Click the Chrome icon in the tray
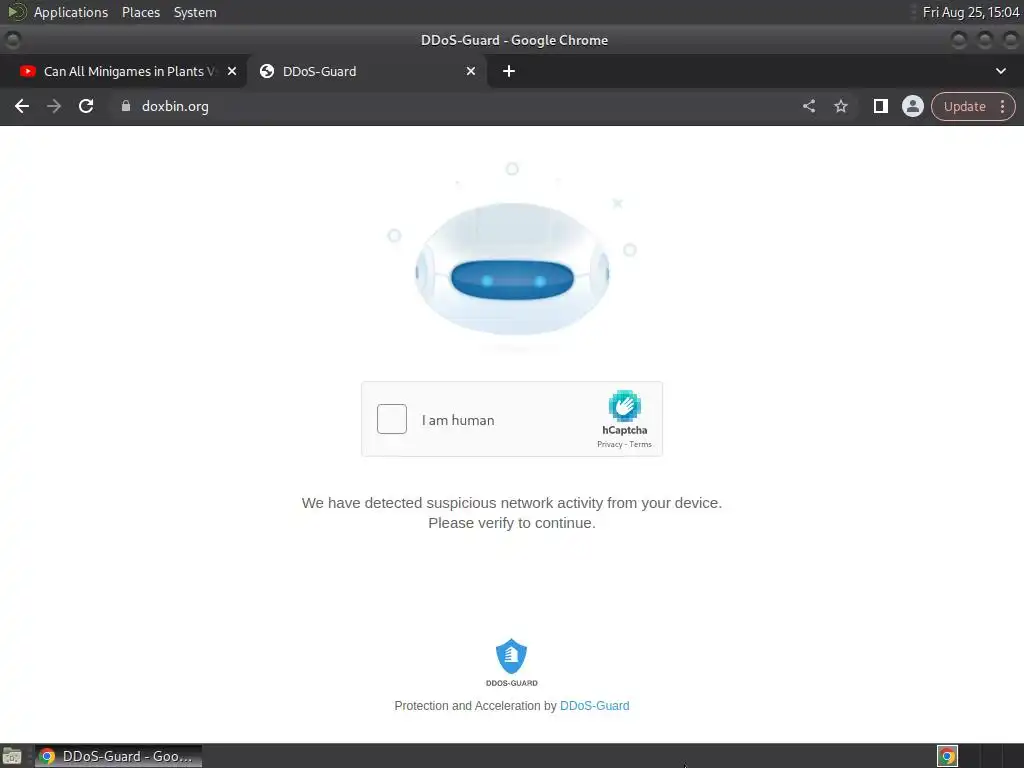1024x768 pixels. tap(947, 756)
